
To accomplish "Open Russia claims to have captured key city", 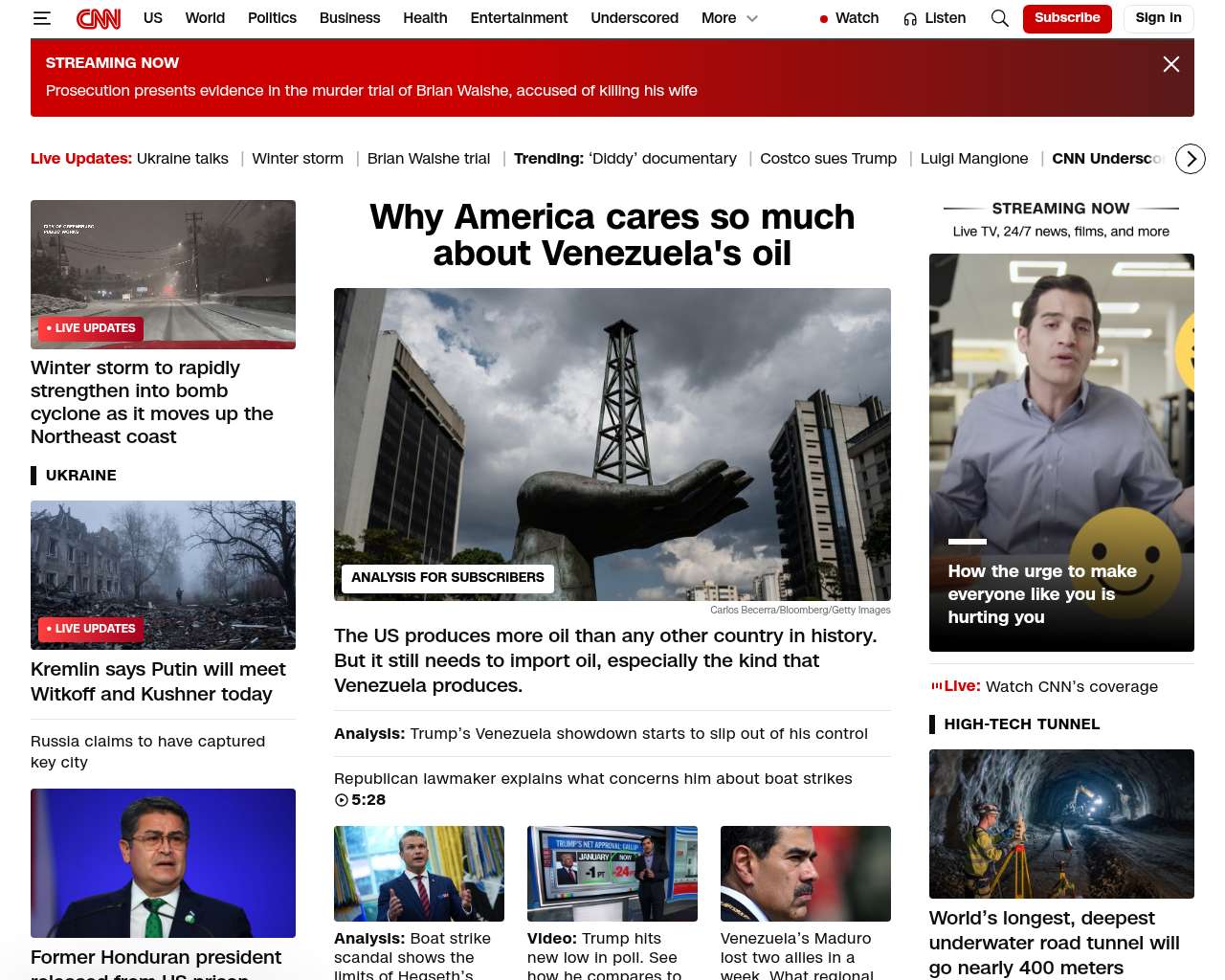I will tap(147, 751).
